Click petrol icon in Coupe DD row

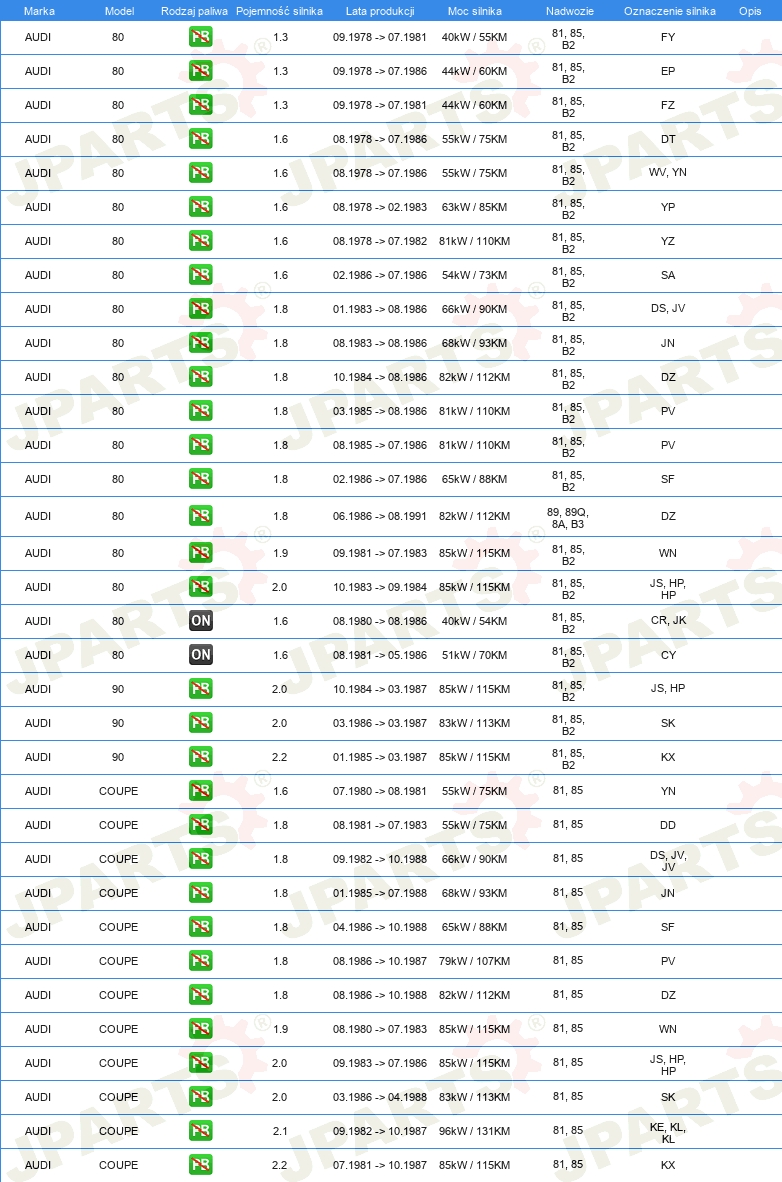tap(201, 824)
